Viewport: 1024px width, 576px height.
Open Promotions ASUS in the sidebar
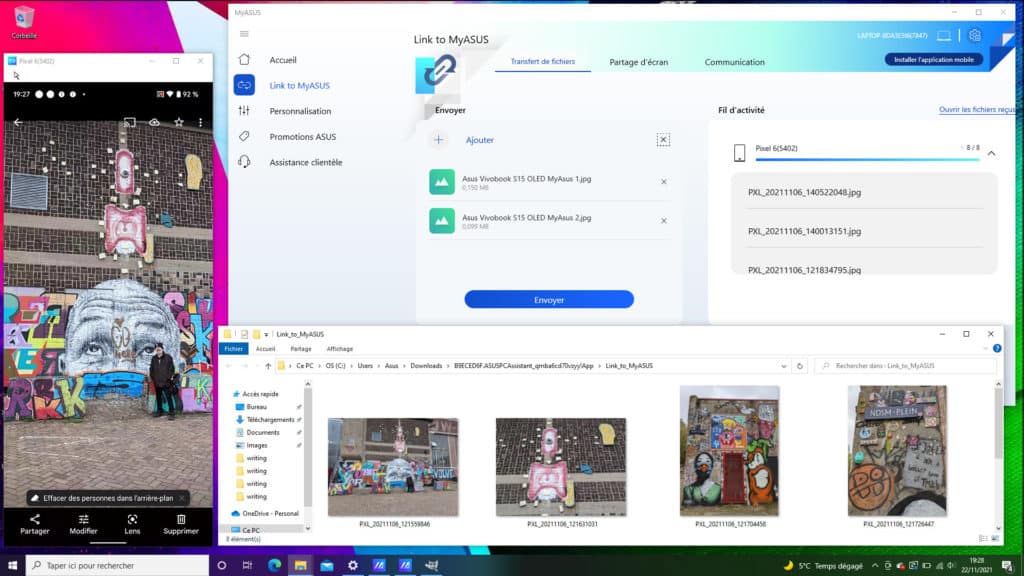tap(302, 136)
